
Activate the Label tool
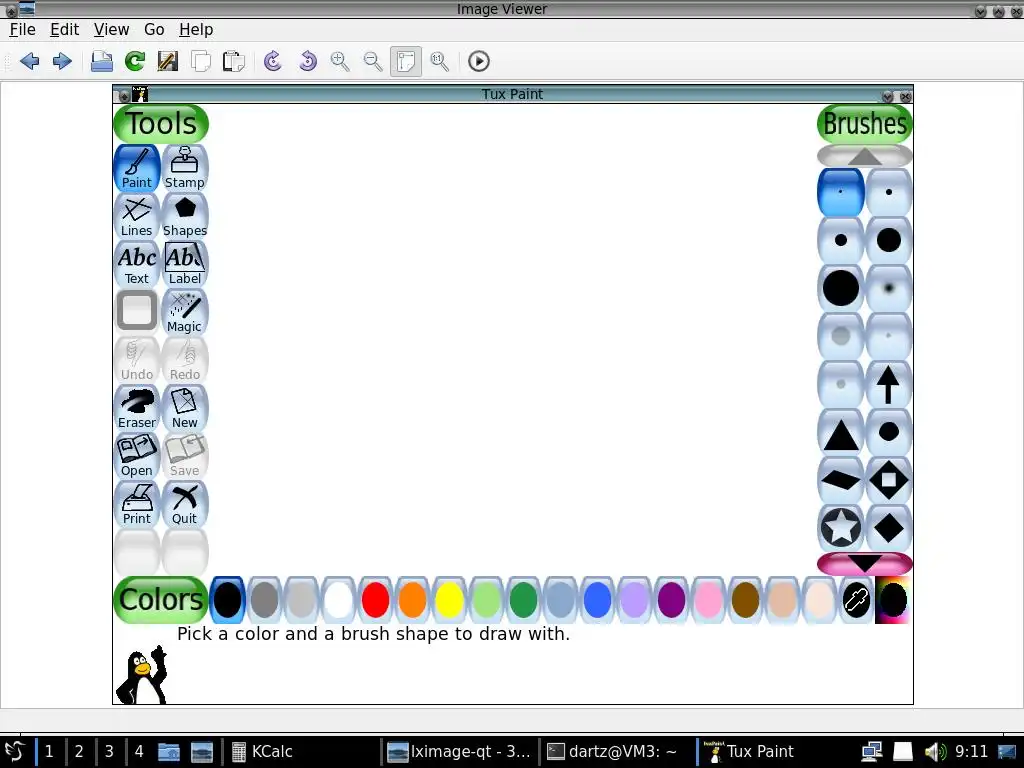pos(185,264)
